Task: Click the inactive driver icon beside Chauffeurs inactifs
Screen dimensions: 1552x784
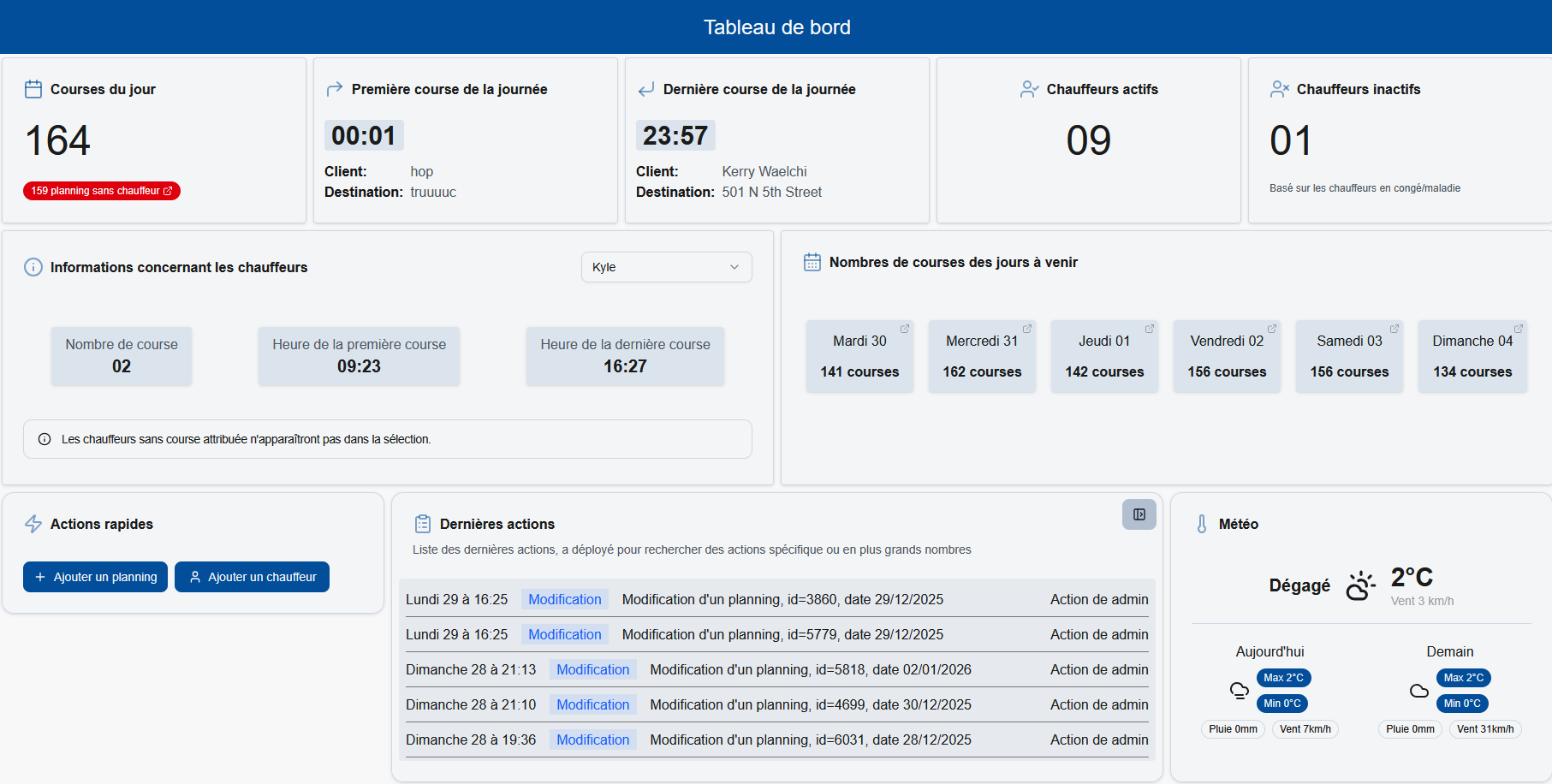Action: coord(1280,88)
